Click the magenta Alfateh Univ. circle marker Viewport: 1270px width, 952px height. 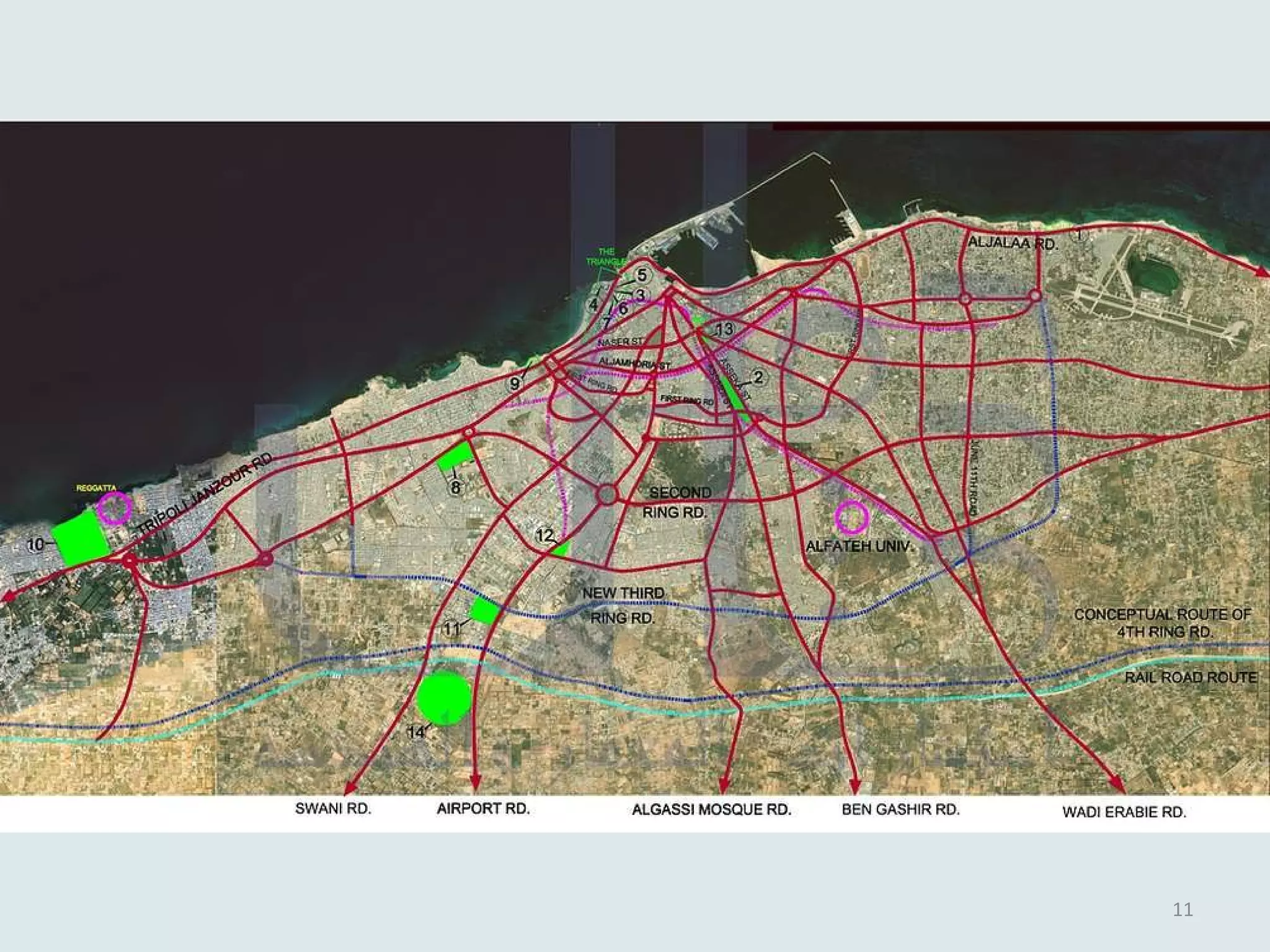pos(851,517)
